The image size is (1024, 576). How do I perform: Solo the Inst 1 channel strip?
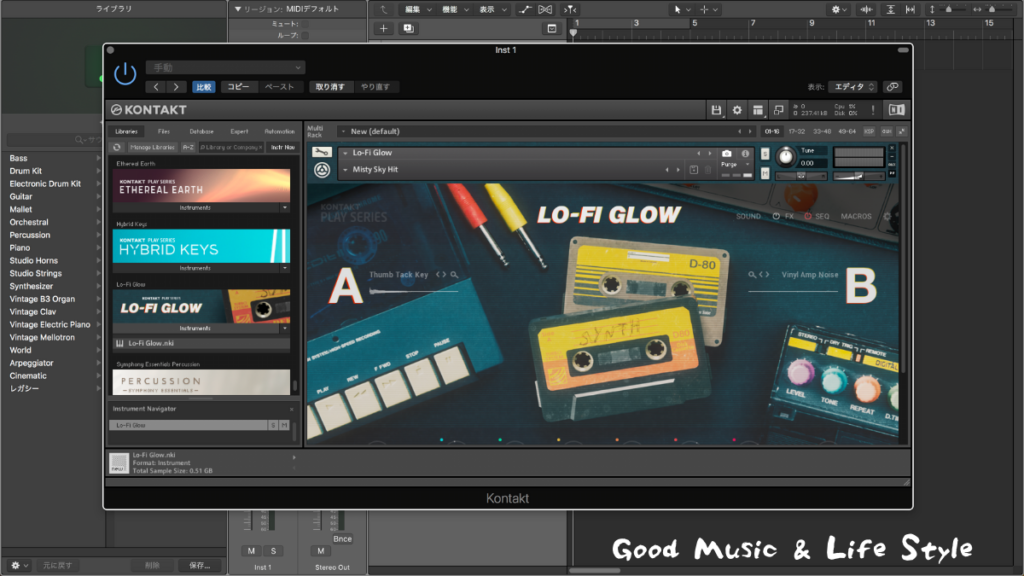point(273,551)
